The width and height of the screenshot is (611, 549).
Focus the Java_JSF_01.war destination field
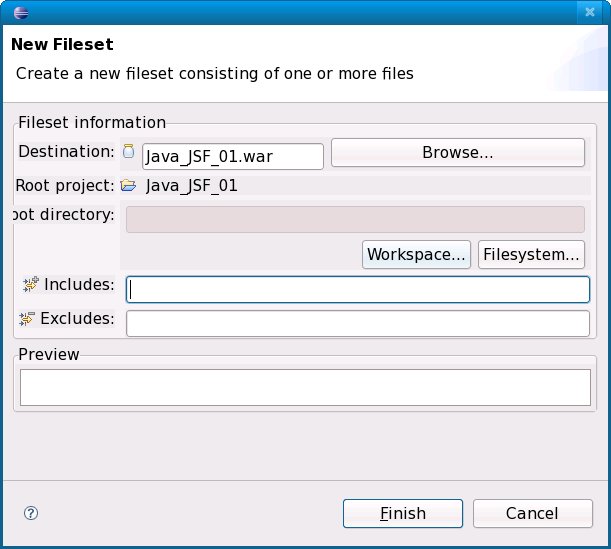click(232, 156)
